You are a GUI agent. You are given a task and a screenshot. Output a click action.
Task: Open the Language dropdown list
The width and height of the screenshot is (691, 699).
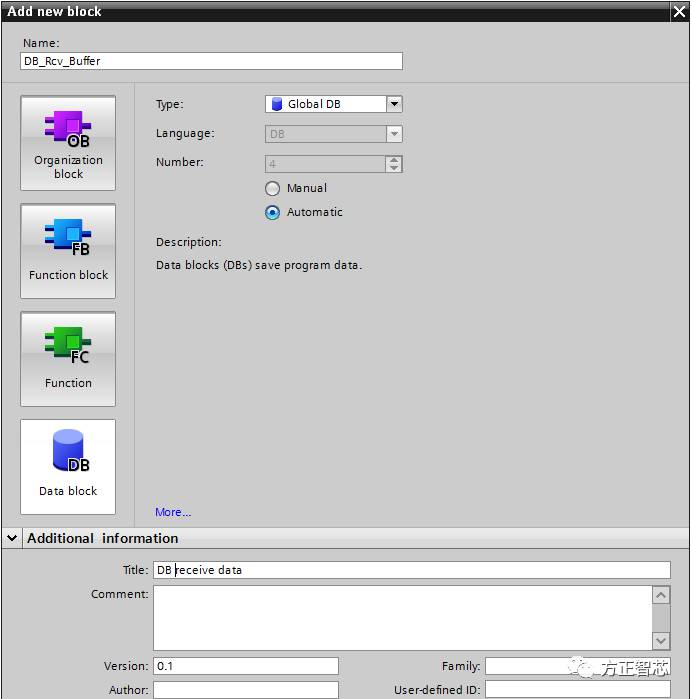coord(394,134)
